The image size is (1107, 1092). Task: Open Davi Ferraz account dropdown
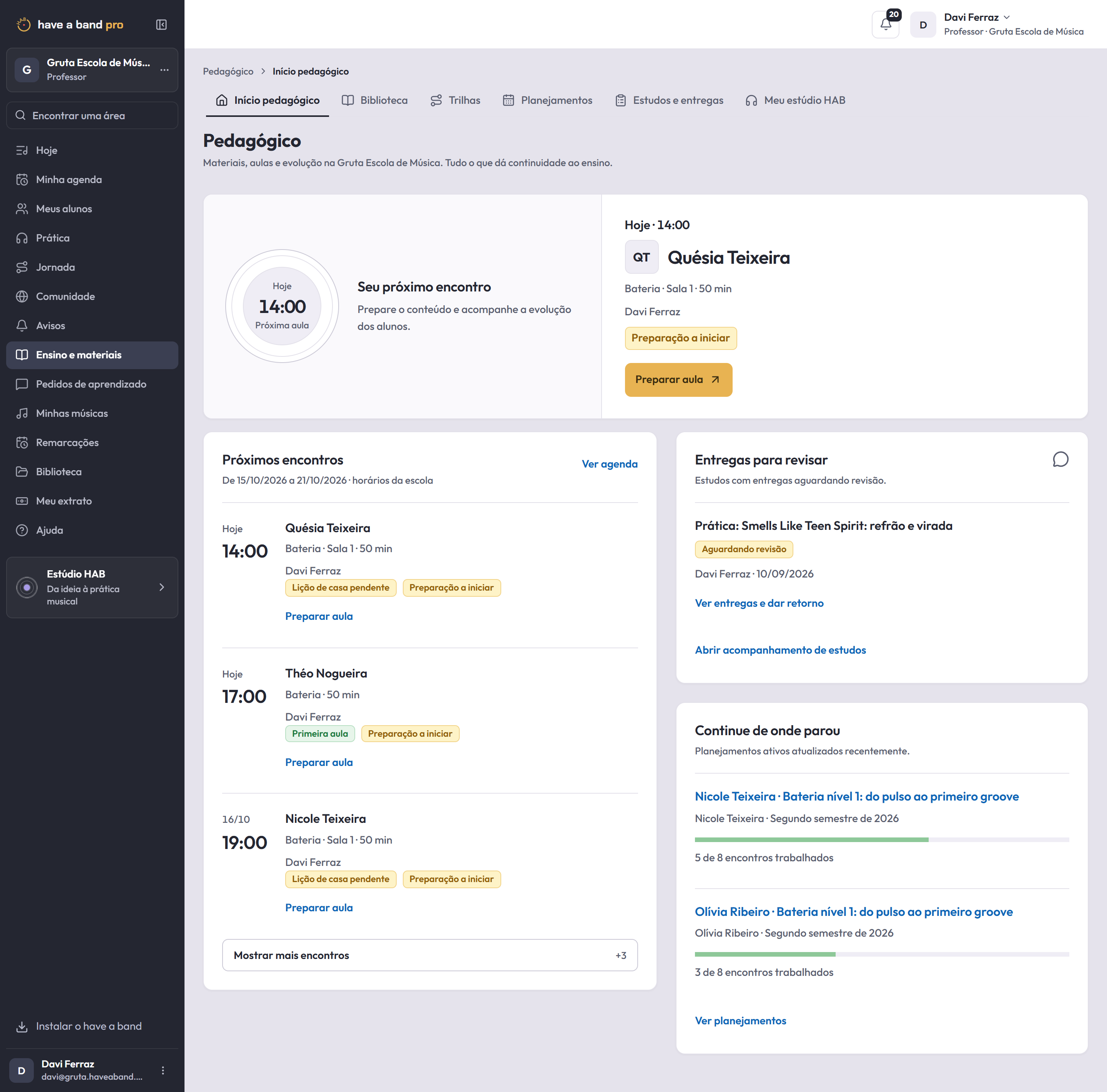[x=997, y=24]
